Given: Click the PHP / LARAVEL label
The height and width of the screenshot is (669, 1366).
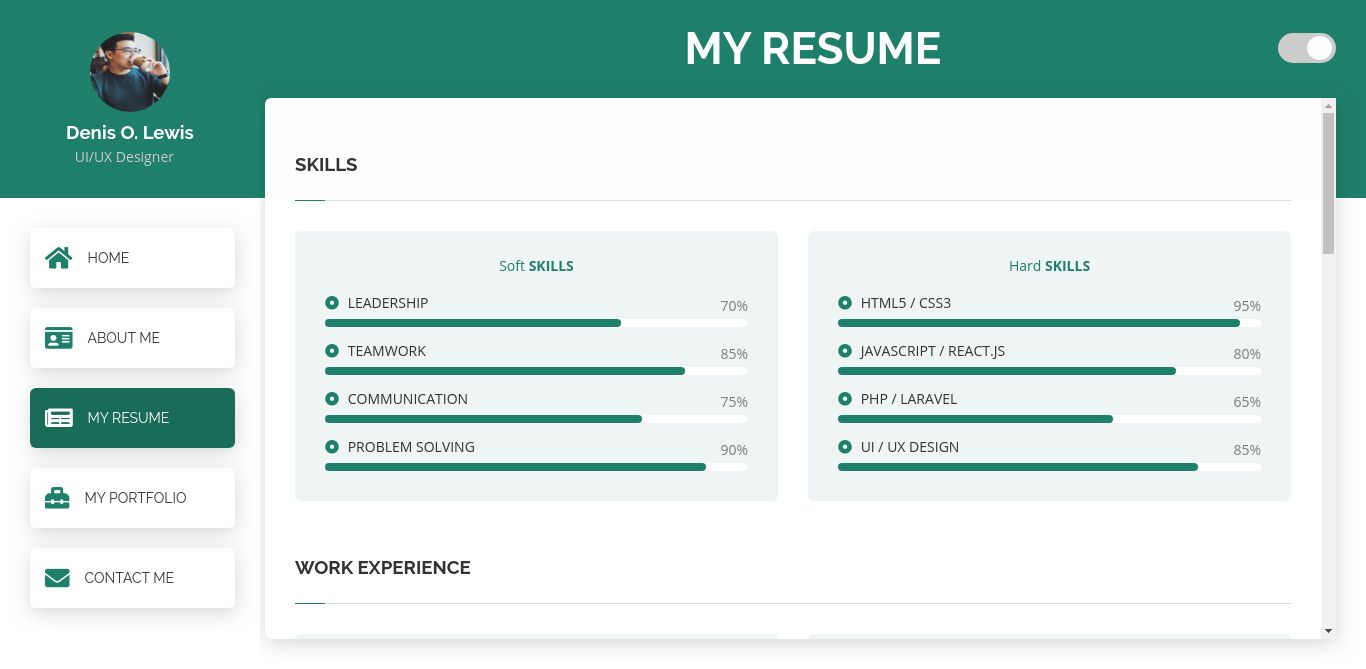Looking at the screenshot, I should tap(909, 399).
